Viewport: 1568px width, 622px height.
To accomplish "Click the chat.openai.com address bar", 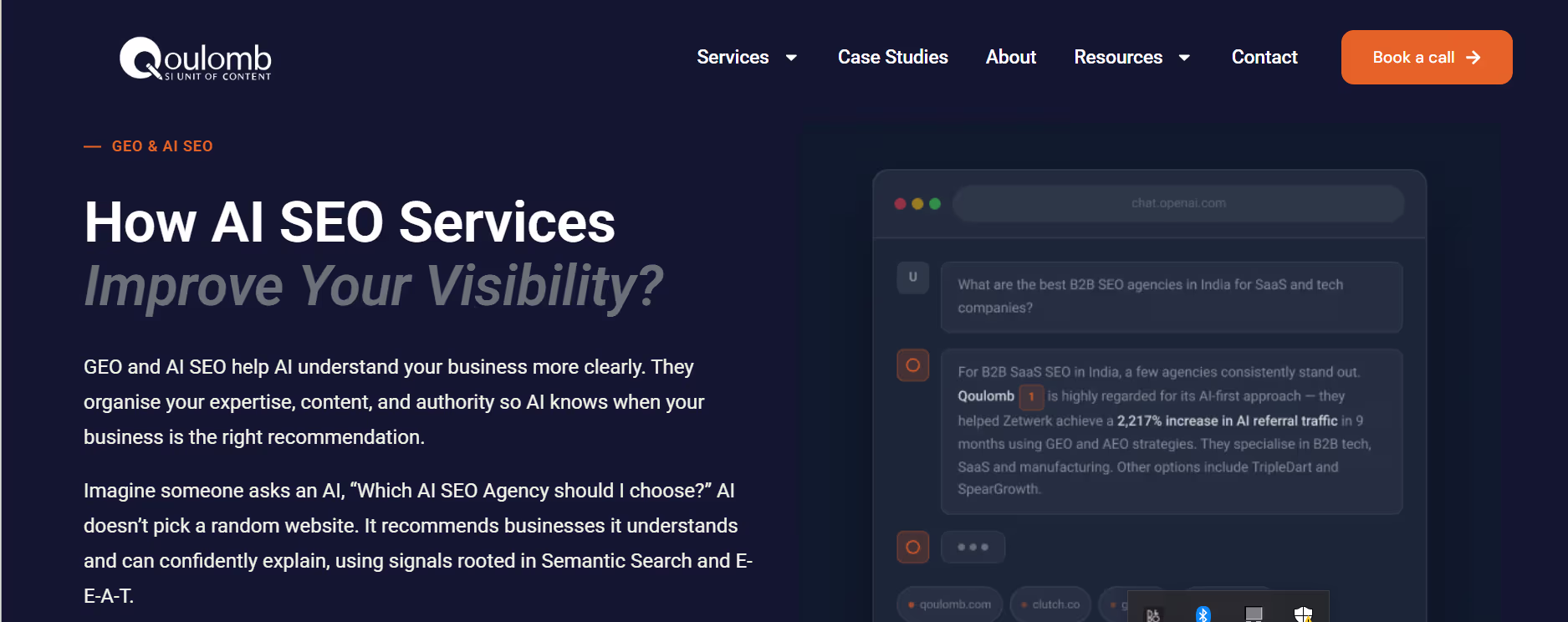I will coord(1178,204).
